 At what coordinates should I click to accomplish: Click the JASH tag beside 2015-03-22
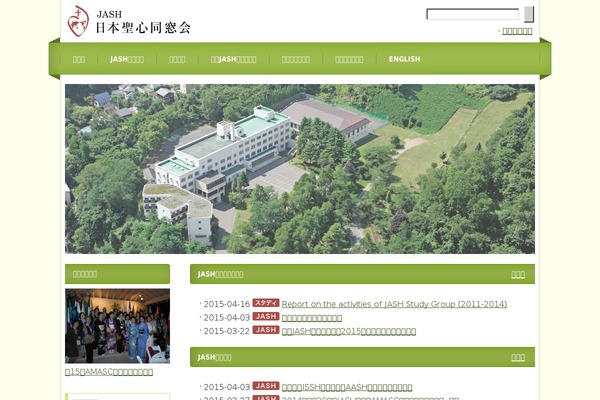(x=266, y=330)
